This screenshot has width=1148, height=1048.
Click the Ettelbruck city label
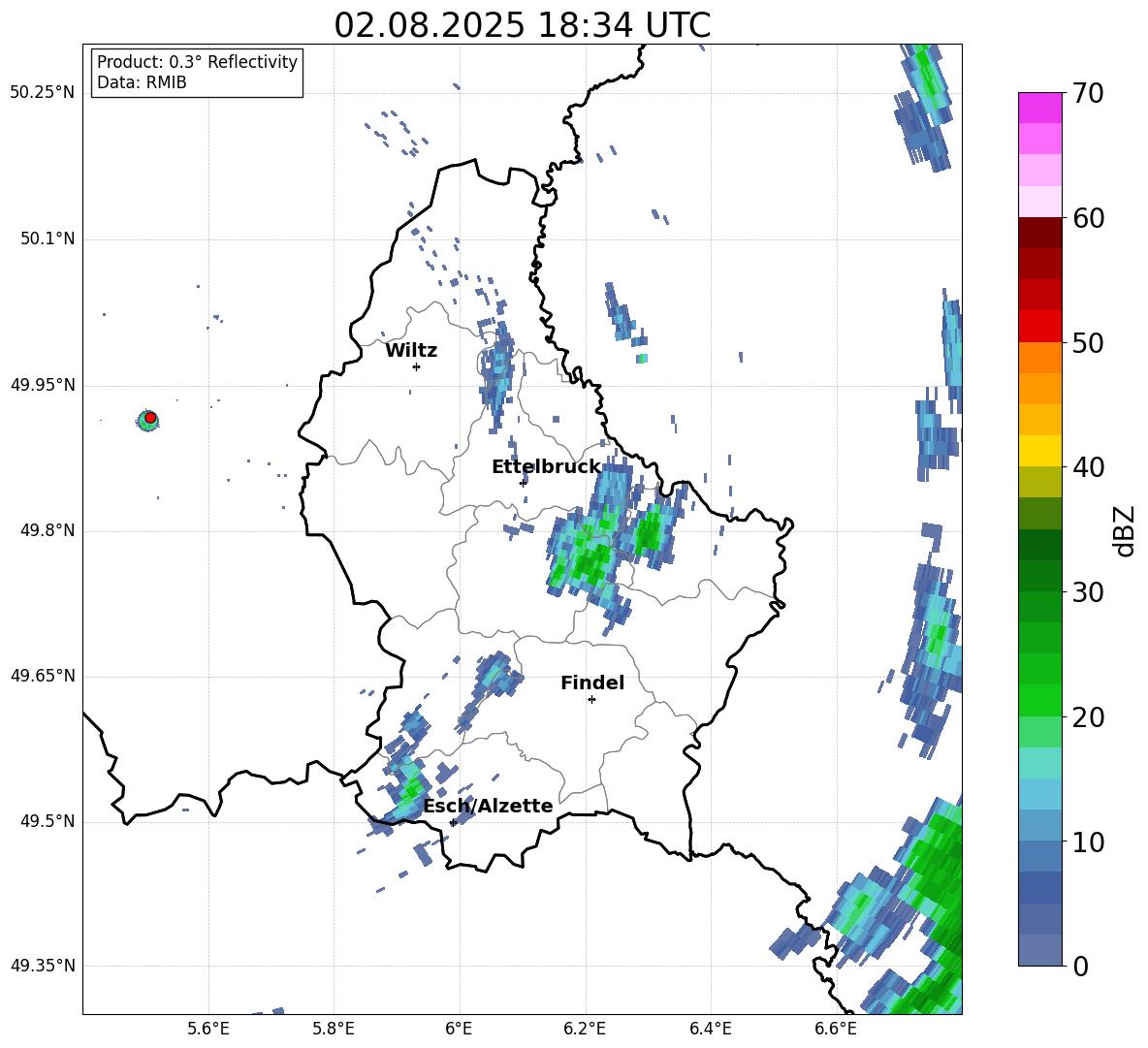546,467
